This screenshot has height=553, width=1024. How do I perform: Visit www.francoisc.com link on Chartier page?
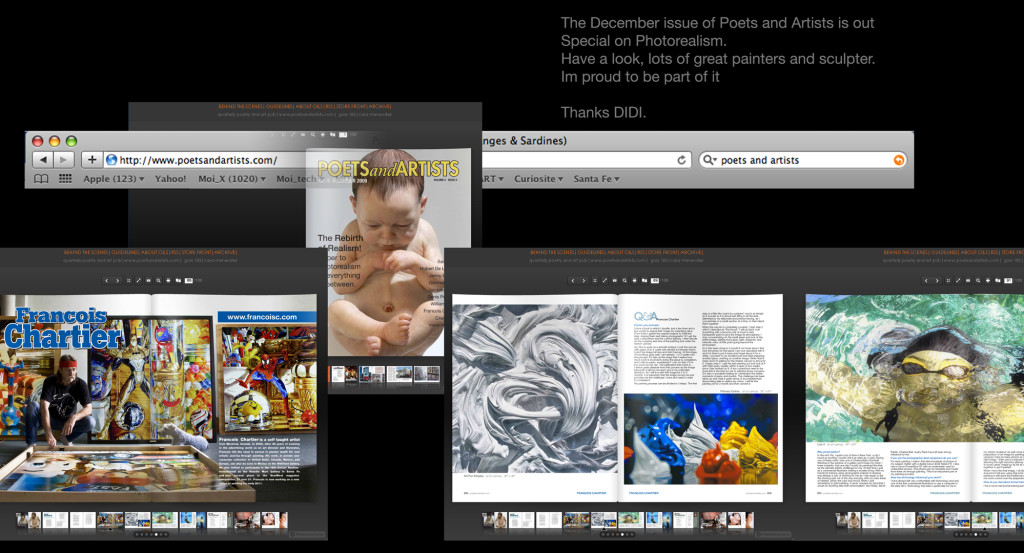point(262,317)
